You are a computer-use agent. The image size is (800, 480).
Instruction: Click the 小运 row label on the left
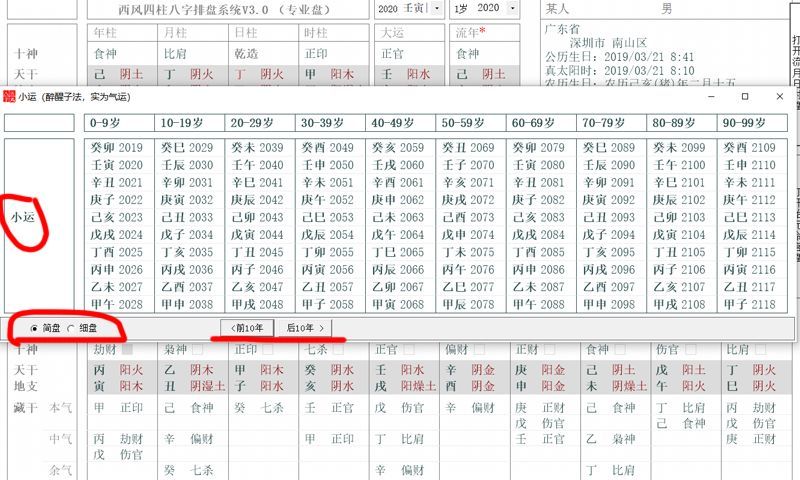pos(23,218)
